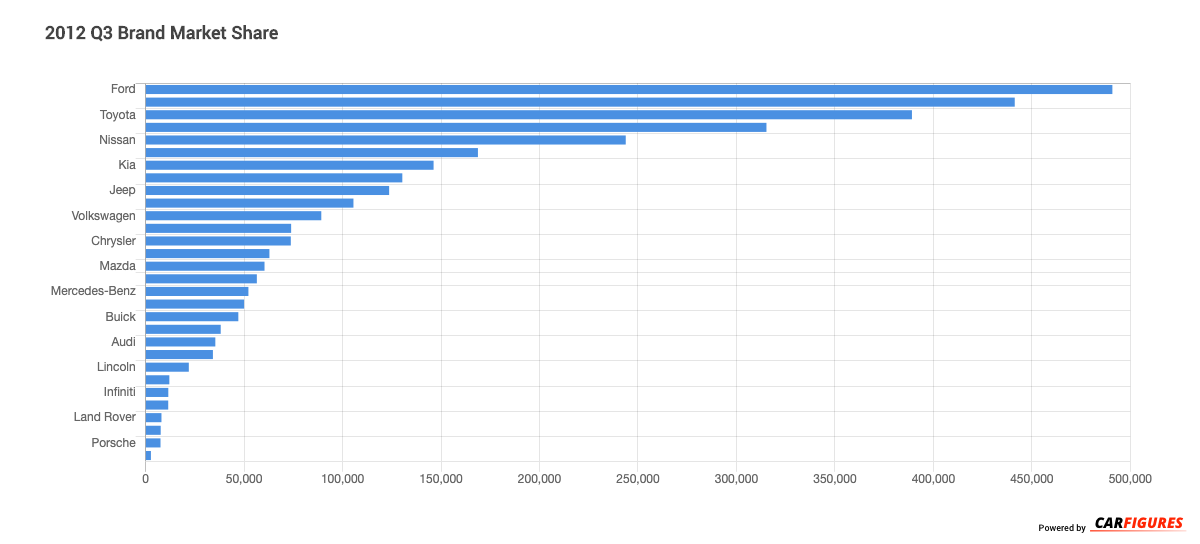Click the '100,000' axis value

pos(343,480)
